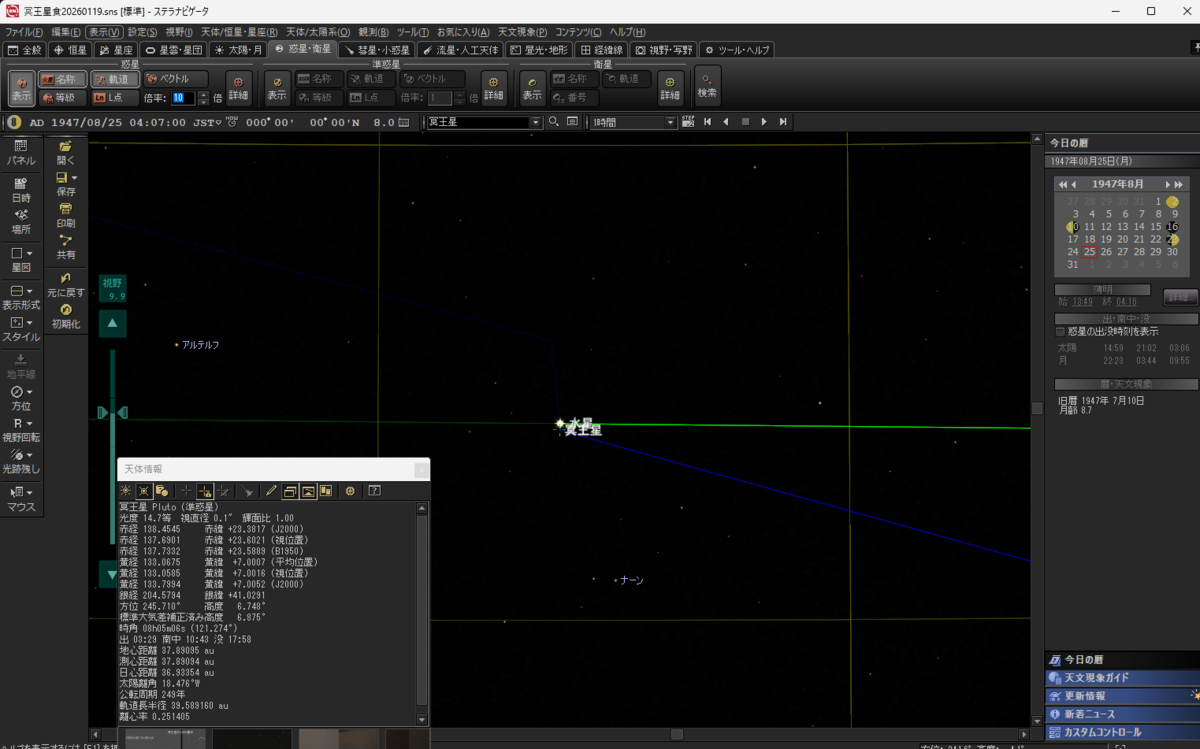Switch to the 彗星・小惑星 tab
The height and width of the screenshot is (749, 1200).
(376, 49)
